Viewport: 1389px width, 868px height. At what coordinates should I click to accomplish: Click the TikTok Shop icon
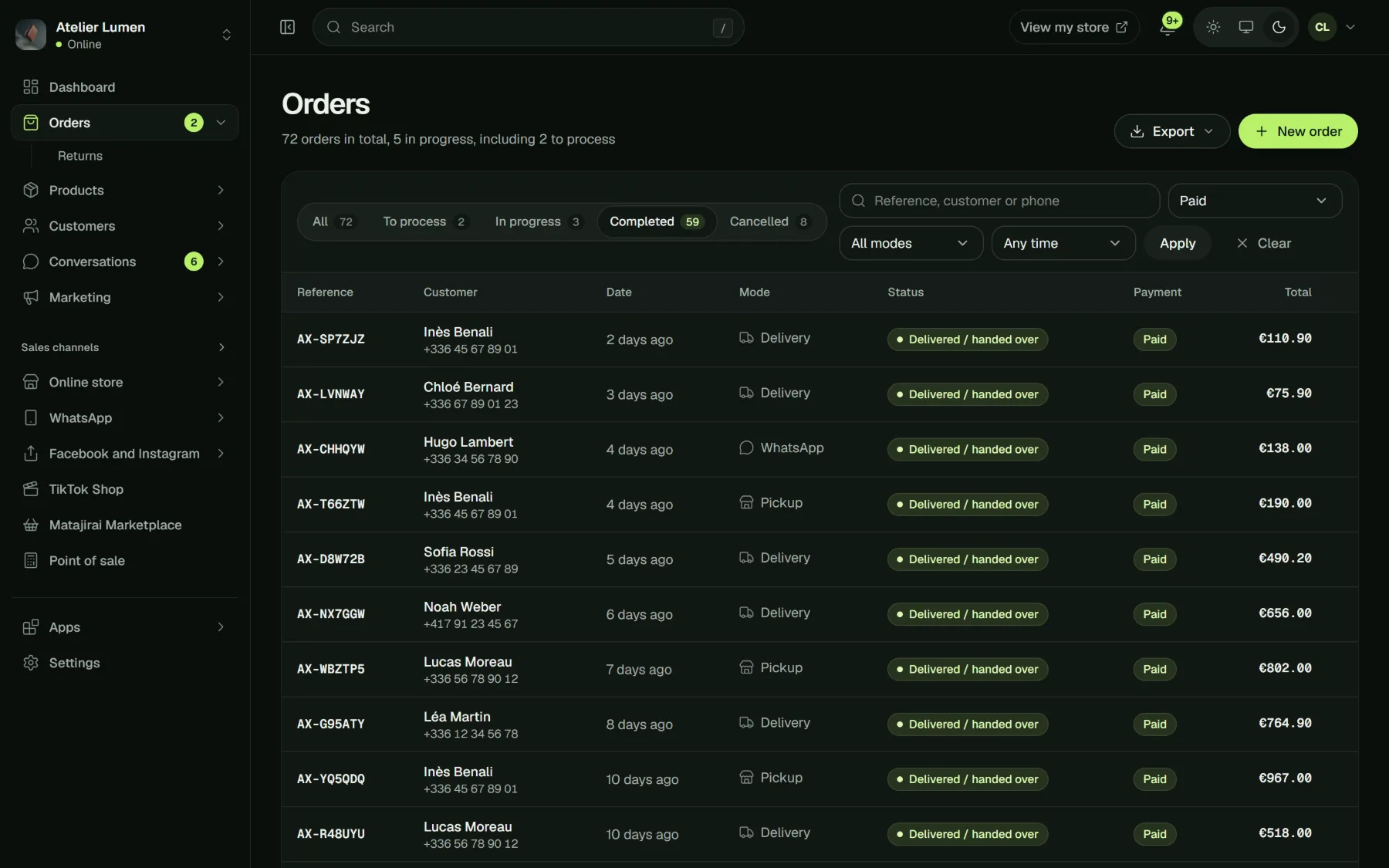(31, 489)
